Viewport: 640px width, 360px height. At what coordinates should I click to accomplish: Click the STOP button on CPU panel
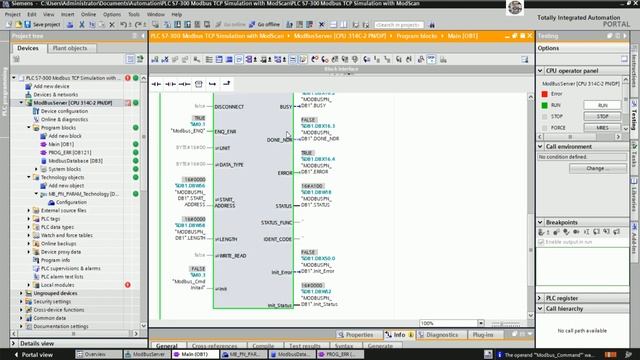coord(602,116)
